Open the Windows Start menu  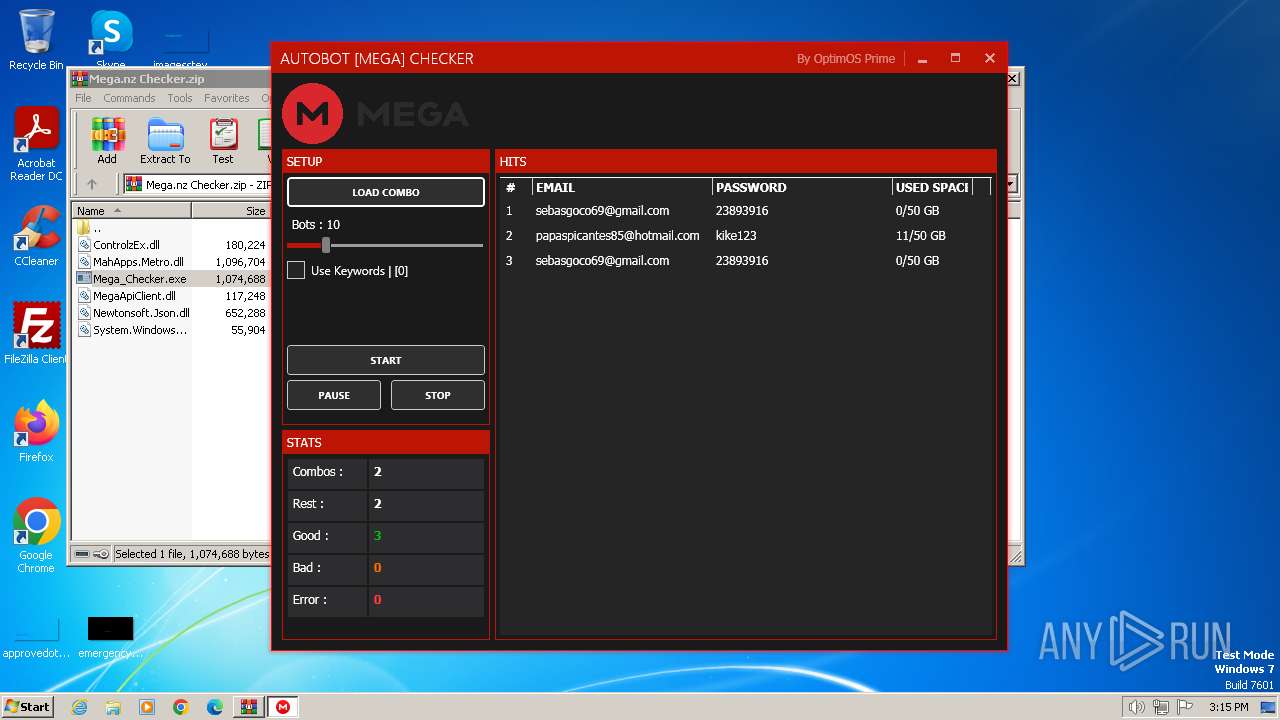point(27,707)
